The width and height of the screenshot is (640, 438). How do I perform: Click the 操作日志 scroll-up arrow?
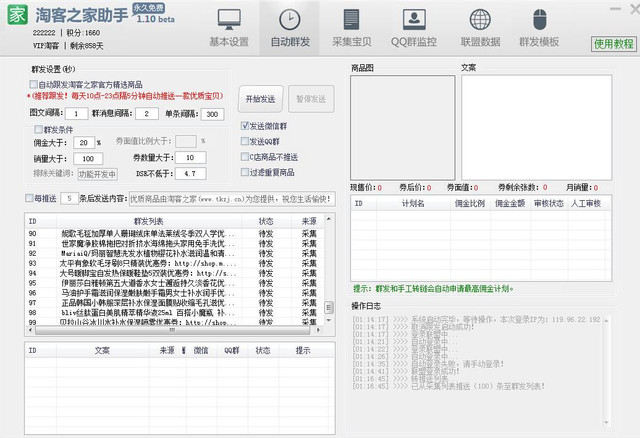[606, 321]
